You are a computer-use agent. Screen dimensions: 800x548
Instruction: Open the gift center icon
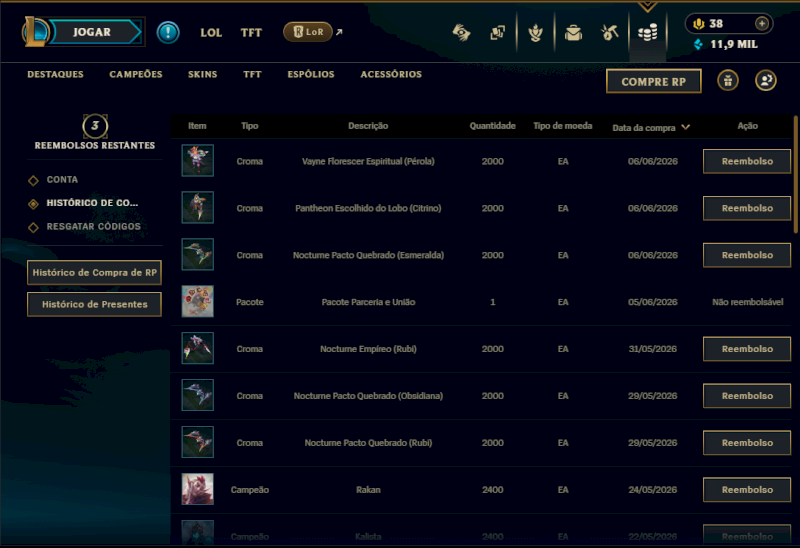click(x=728, y=81)
